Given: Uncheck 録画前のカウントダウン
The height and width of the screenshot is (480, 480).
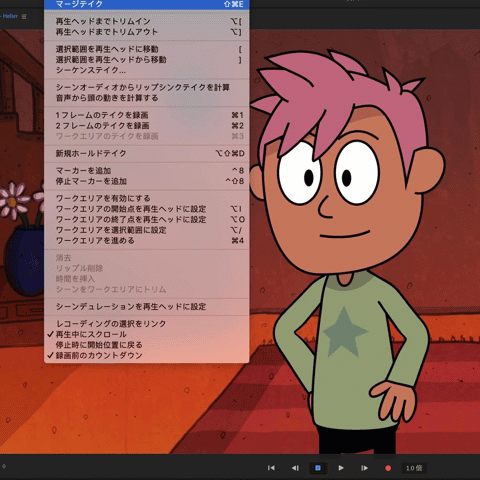Looking at the screenshot, I should (x=147, y=355).
